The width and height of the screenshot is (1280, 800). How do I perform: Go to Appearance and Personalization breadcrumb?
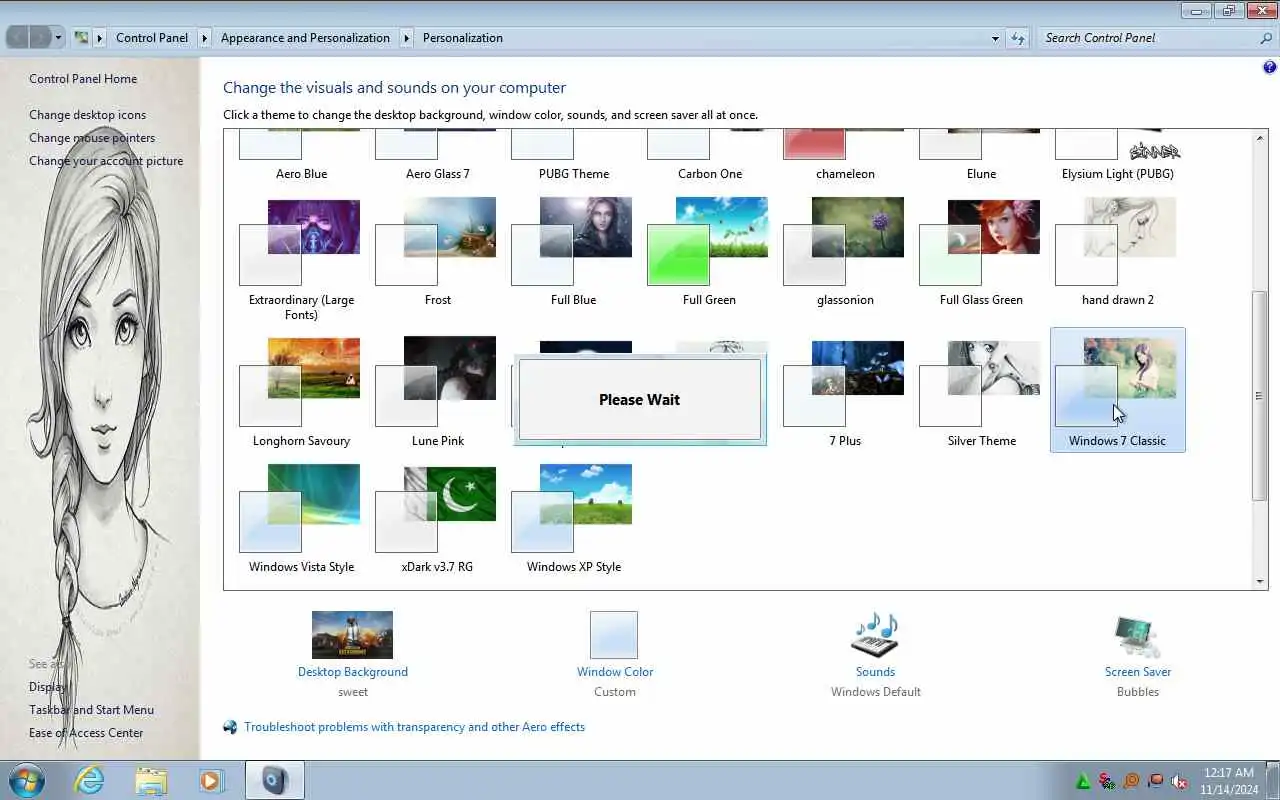305,38
